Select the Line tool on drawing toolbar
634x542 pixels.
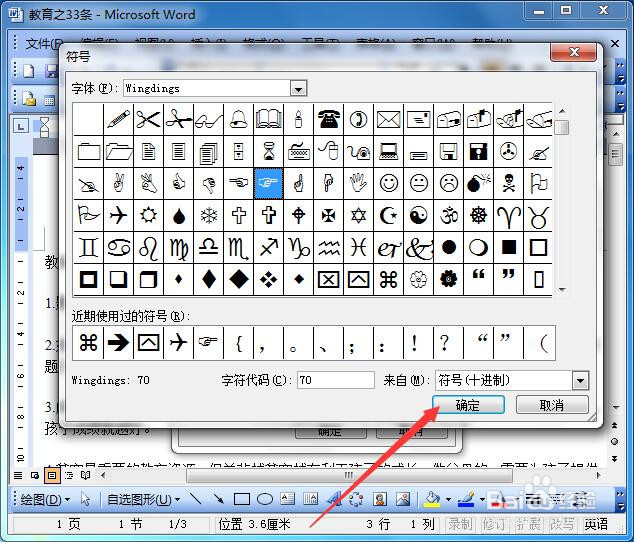click(x=196, y=499)
